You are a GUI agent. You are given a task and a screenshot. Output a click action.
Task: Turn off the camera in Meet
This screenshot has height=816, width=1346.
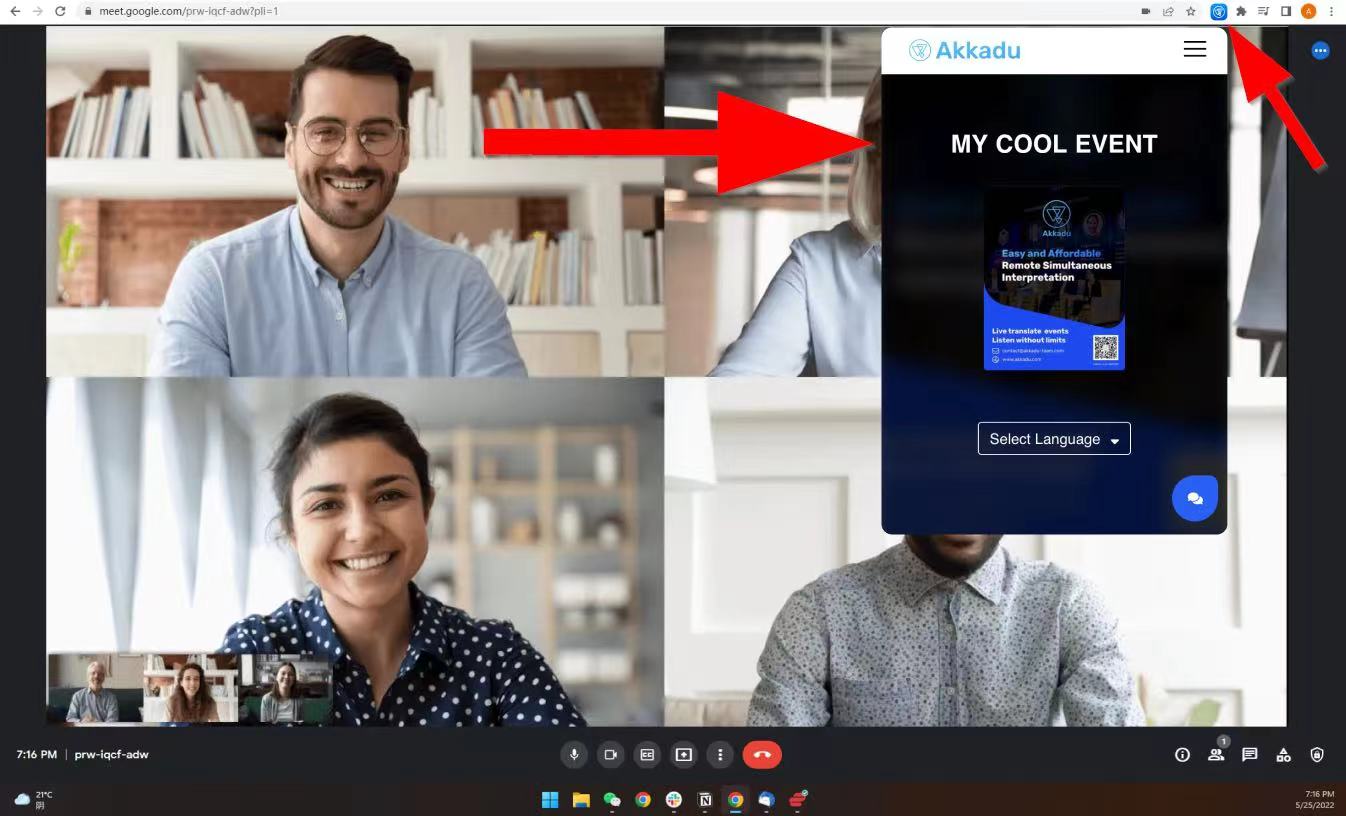(x=610, y=755)
